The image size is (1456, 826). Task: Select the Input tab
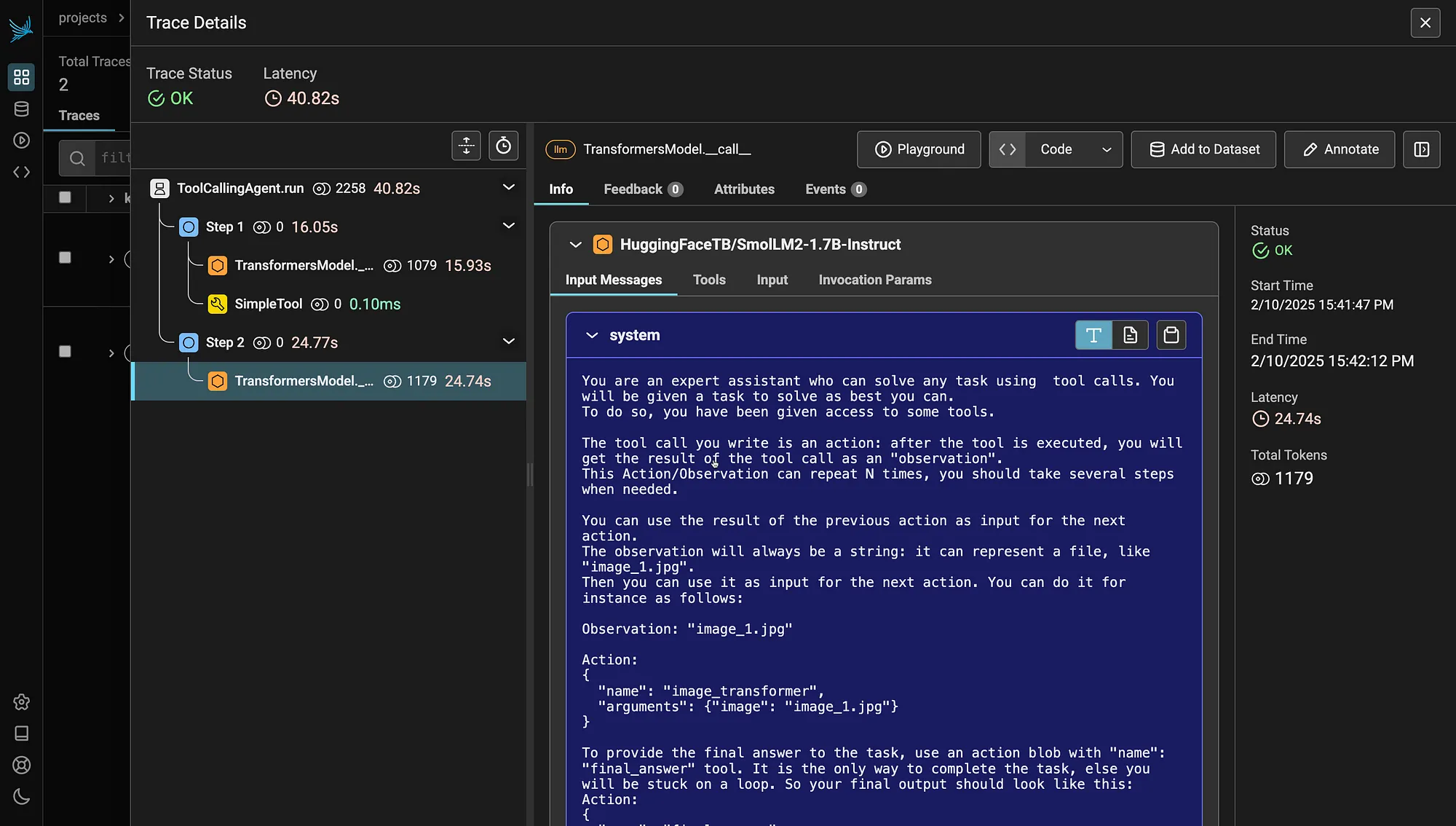(772, 280)
